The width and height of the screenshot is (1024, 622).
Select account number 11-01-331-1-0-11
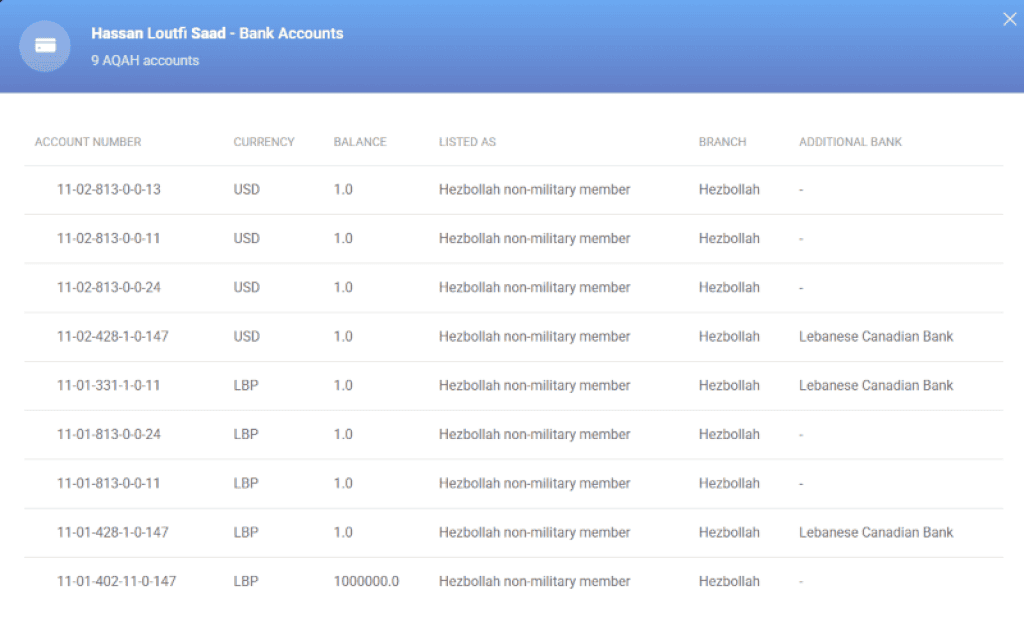[108, 386]
